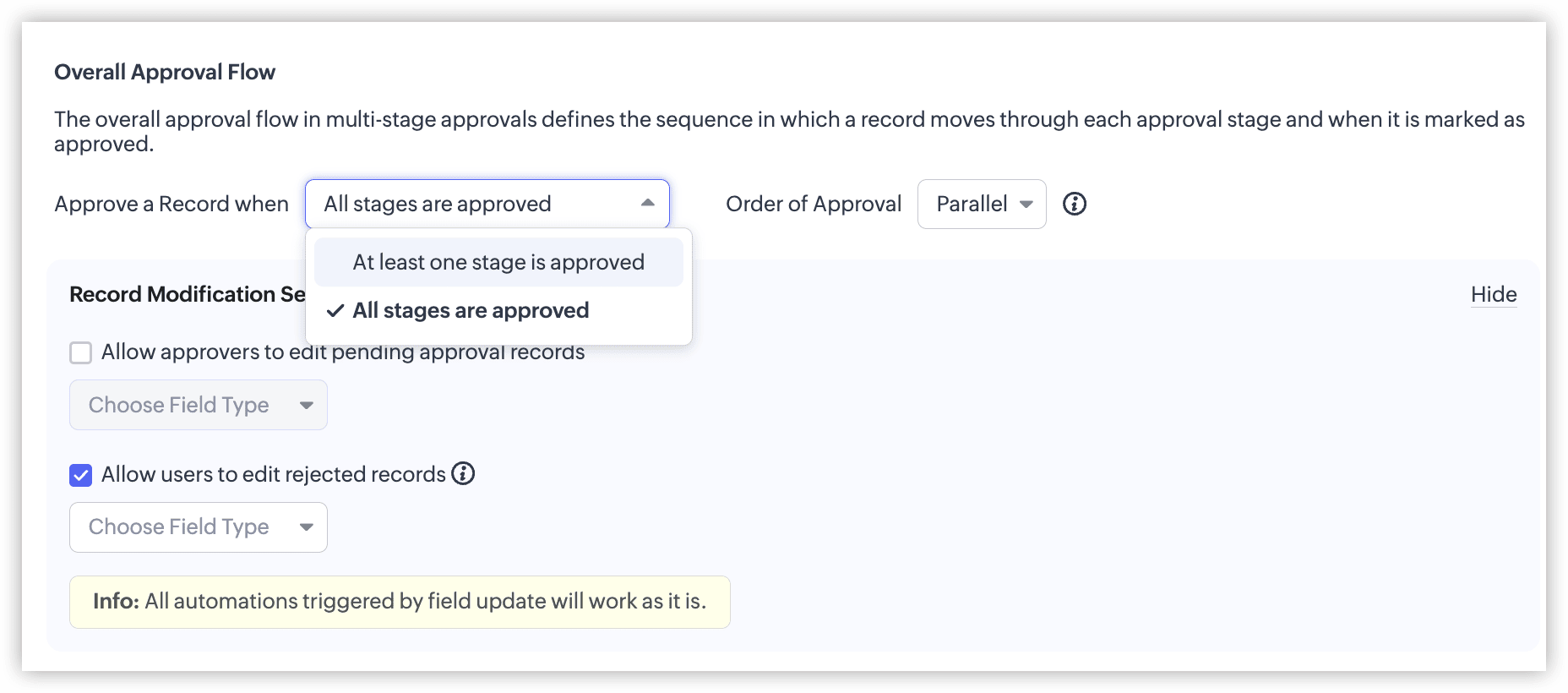Image resolution: width=1568 pixels, height=693 pixels.
Task: Hide the Record Modification Settings section
Action: click(1494, 294)
